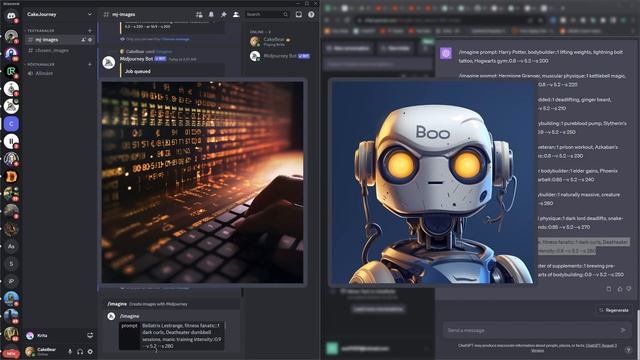Send the ChatGPT message with the arrow icon
Screen dimensions: 640x360
(x=623, y=330)
